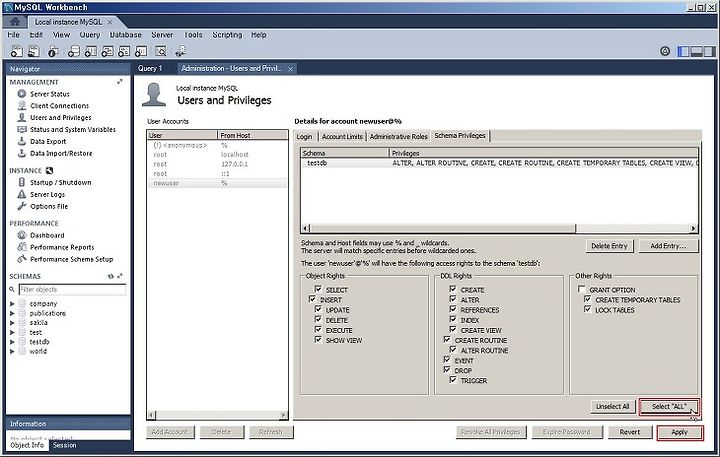The width and height of the screenshot is (720, 457).
Task: Open Server Status in Management
Action: pos(50,94)
